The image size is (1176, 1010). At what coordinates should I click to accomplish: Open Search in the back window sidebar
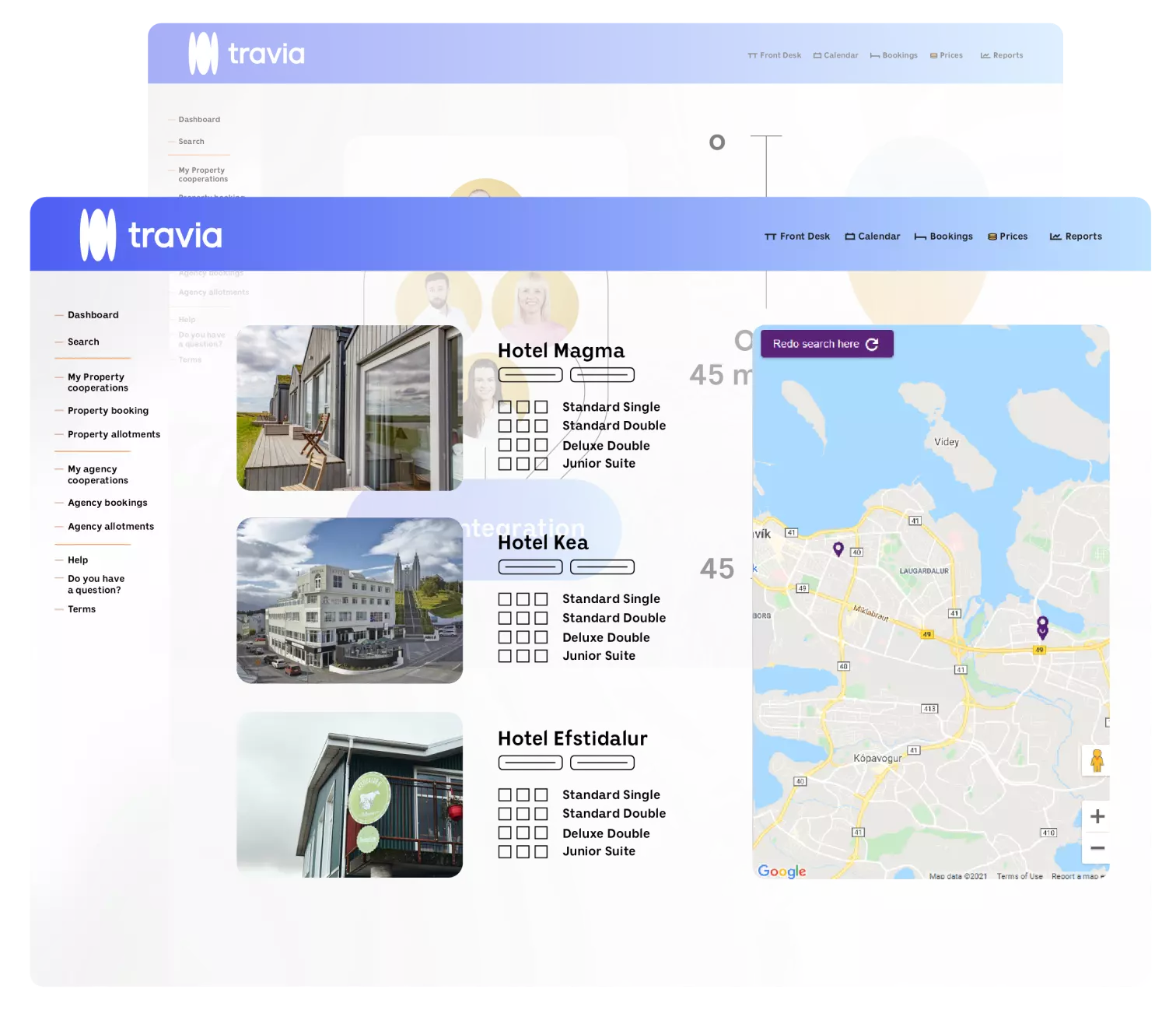[x=191, y=142]
